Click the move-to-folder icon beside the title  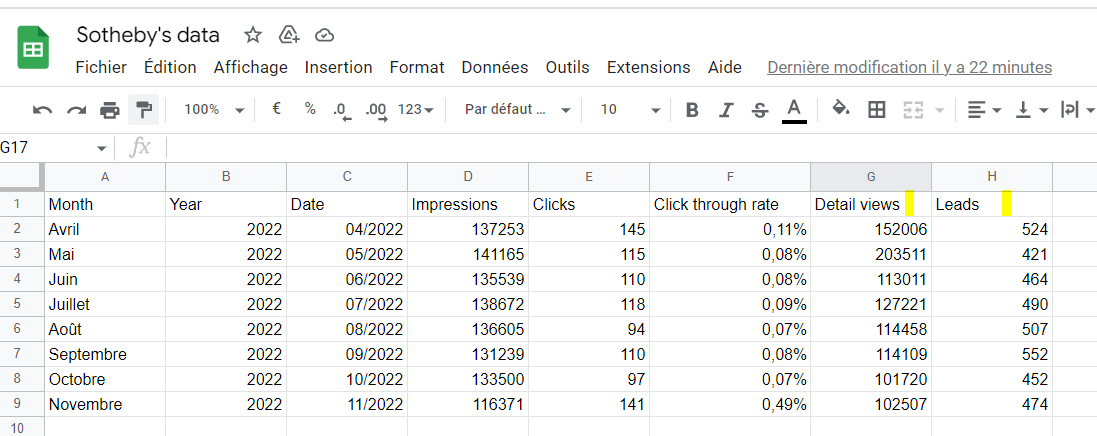coord(289,35)
